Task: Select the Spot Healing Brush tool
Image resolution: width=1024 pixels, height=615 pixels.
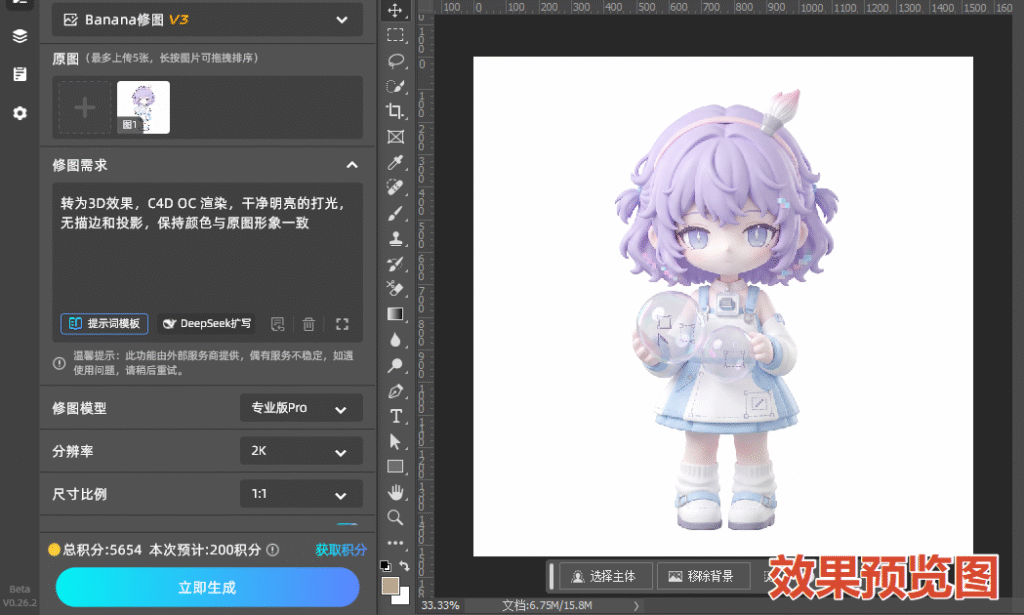Action: coord(395,187)
